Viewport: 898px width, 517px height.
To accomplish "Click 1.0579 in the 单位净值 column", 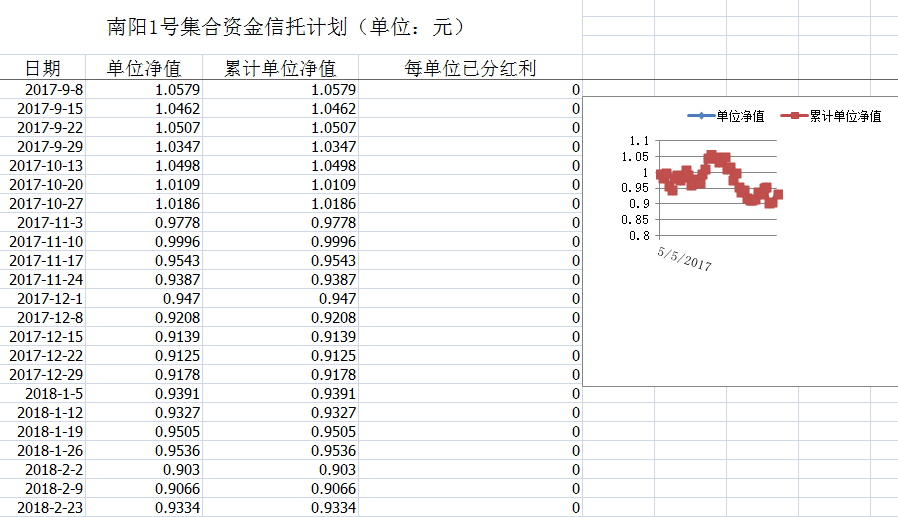I will (x=143, y=90).
